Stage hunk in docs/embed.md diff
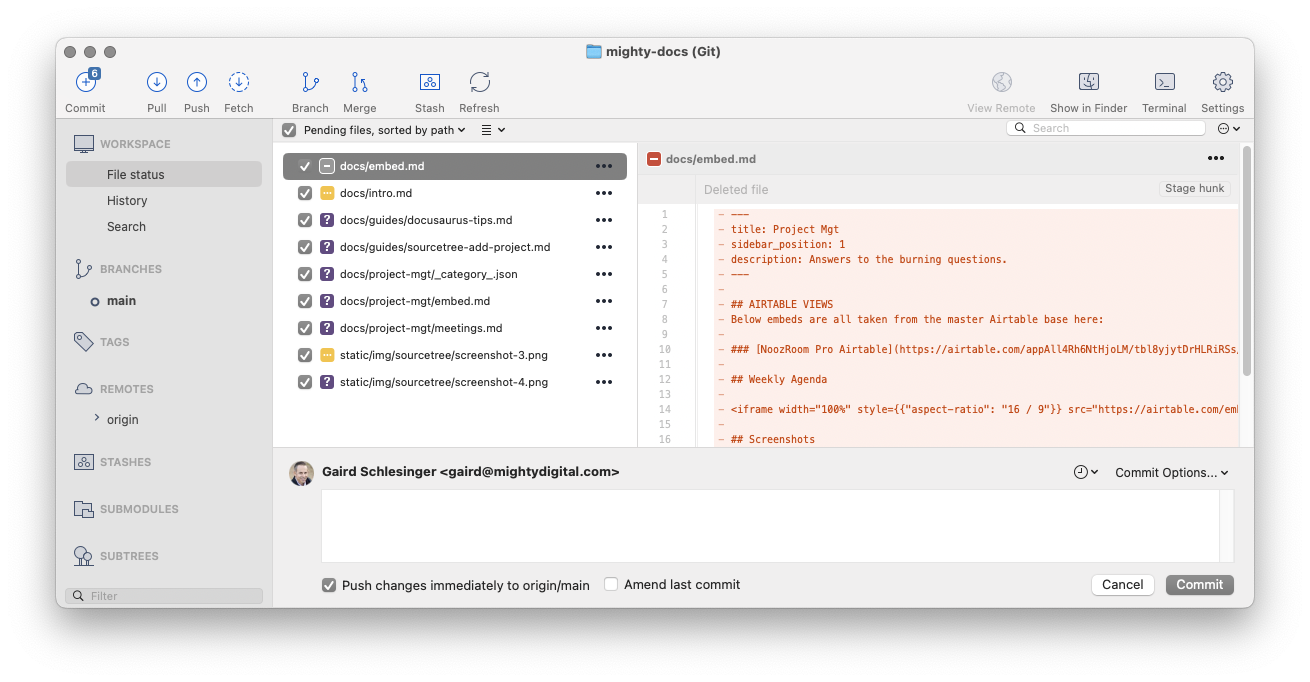 coord(1195,188)
